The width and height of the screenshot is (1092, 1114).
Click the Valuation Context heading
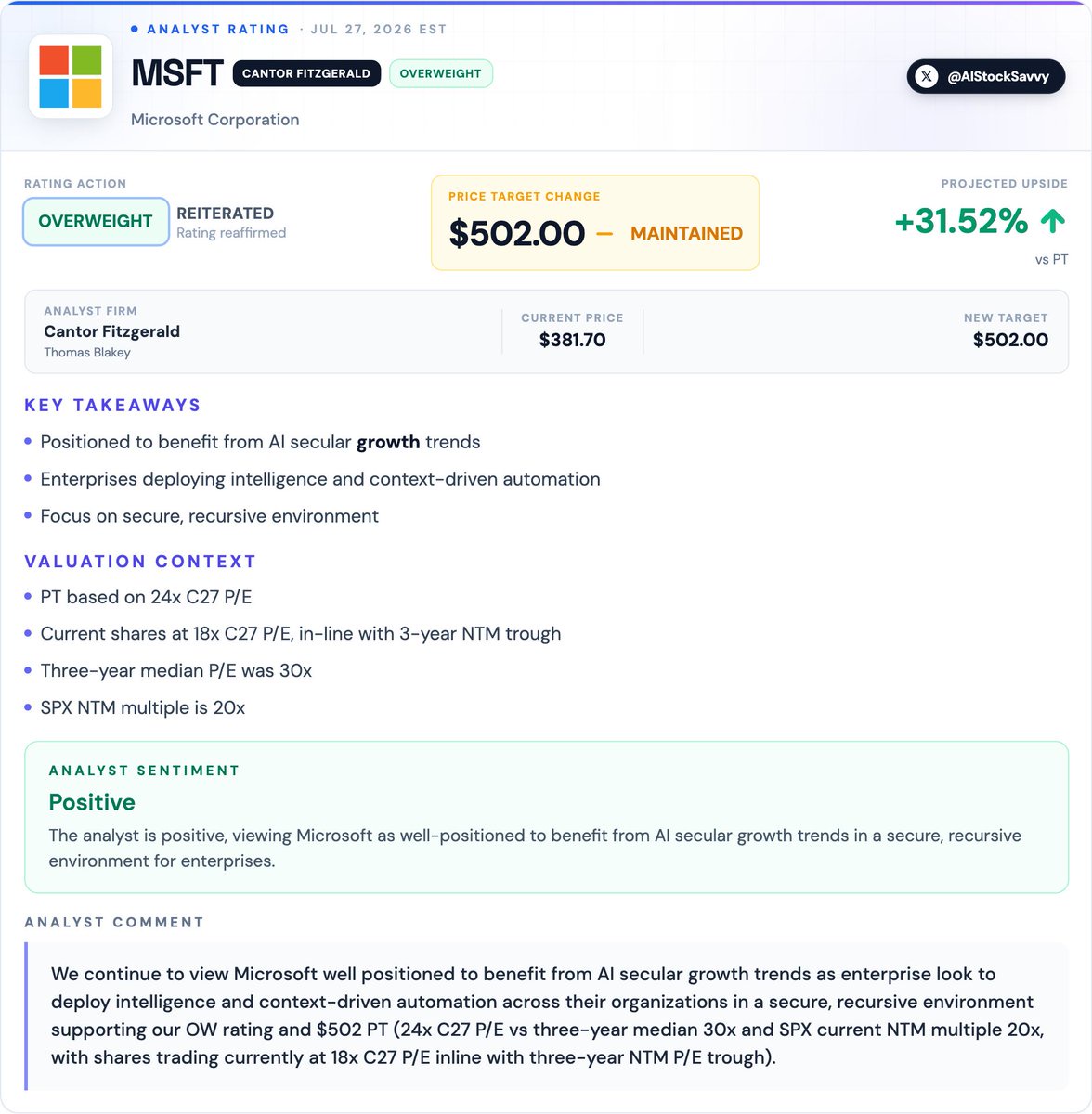tap(140, 562)
